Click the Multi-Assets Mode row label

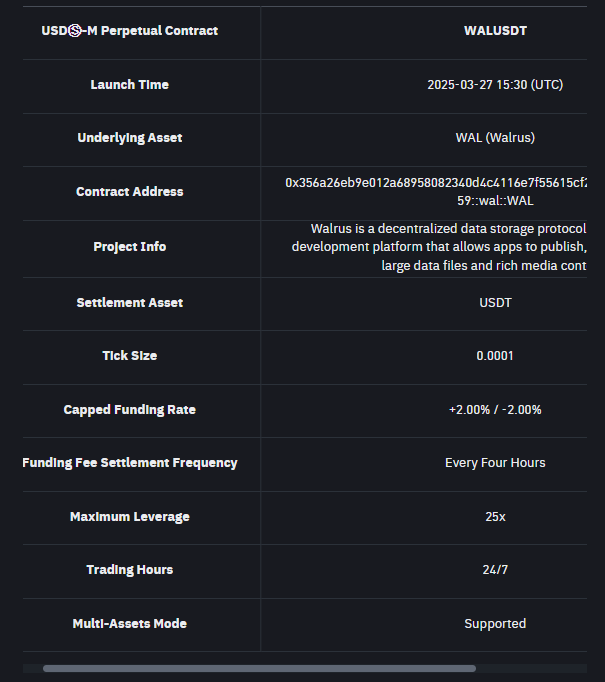click(x=130, y=624)
